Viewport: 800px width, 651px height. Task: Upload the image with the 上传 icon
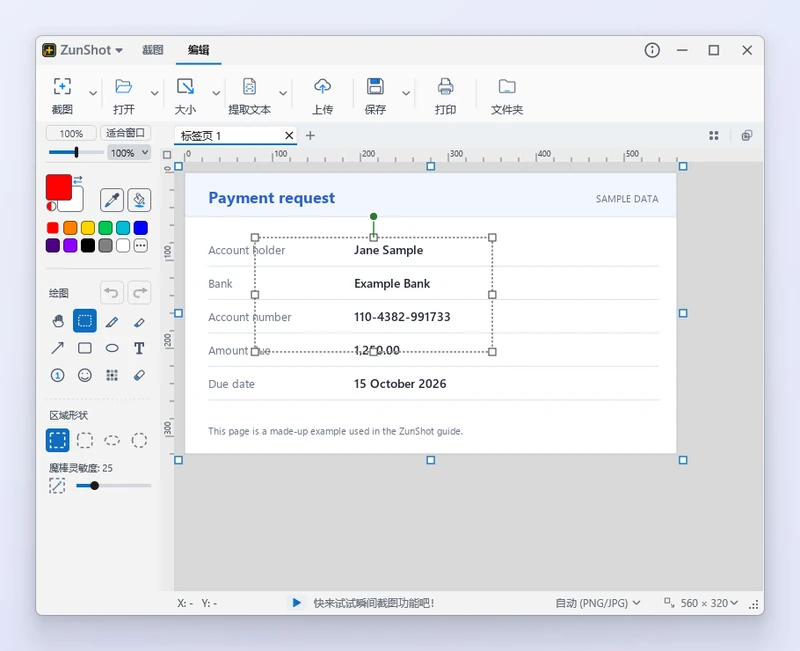322,87
